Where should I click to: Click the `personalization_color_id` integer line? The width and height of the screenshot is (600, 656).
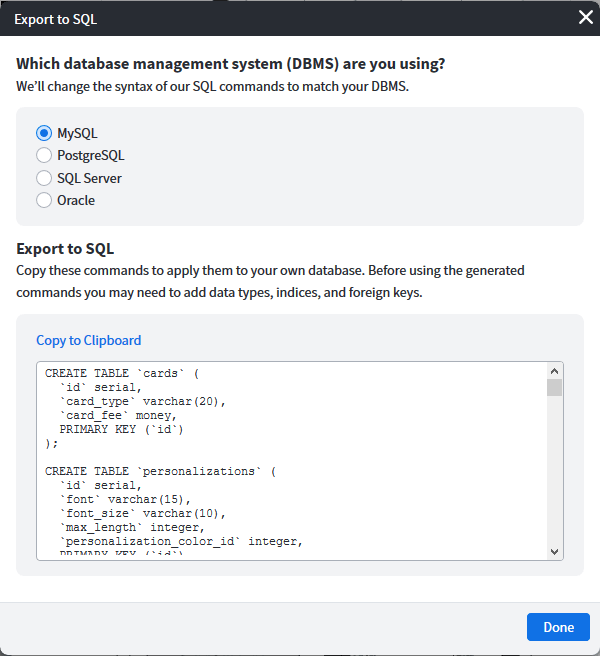coord(180,541)
